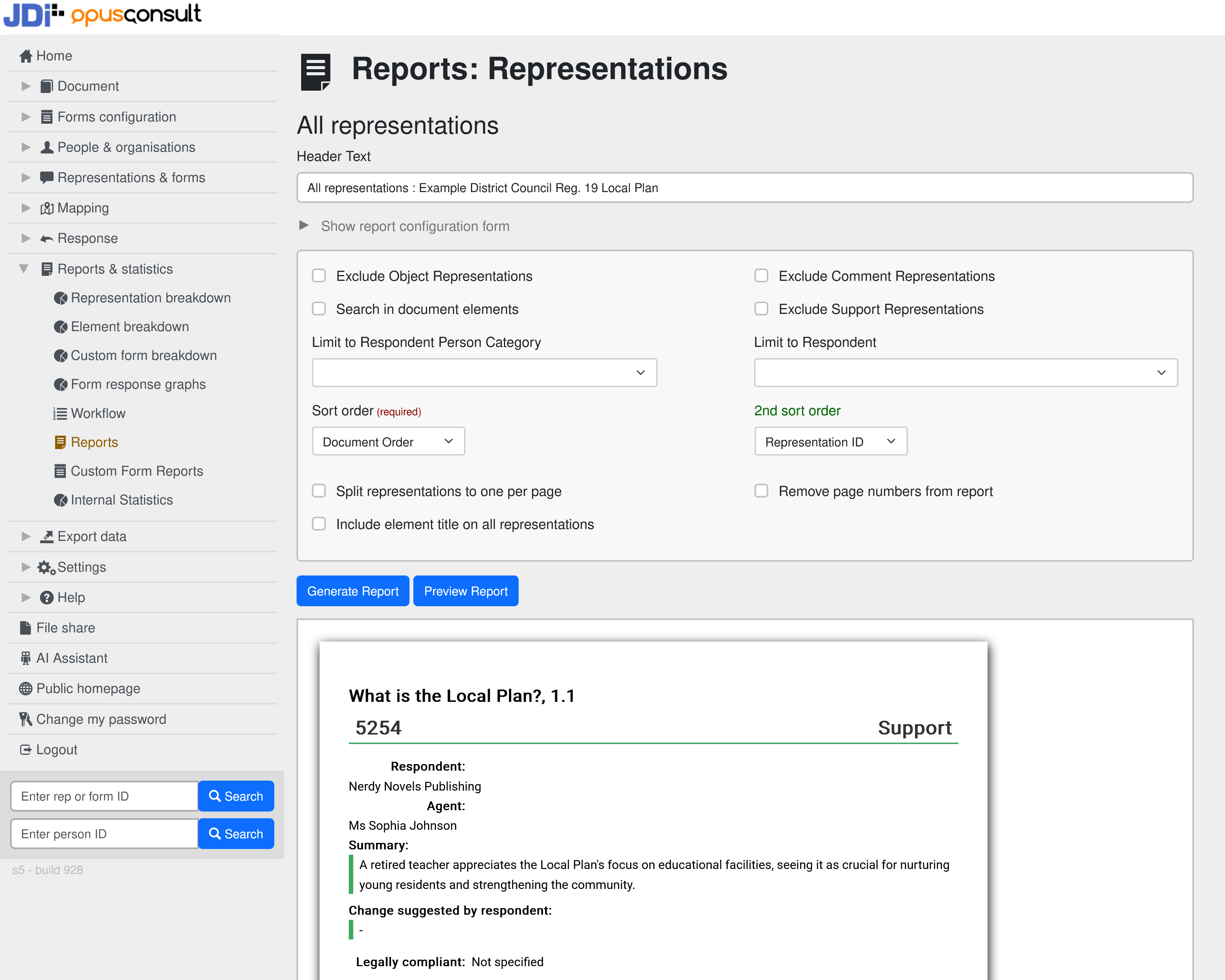Tick Split representations to one per page
Screen dimensions: 1225x980
(x=319, y=491)
